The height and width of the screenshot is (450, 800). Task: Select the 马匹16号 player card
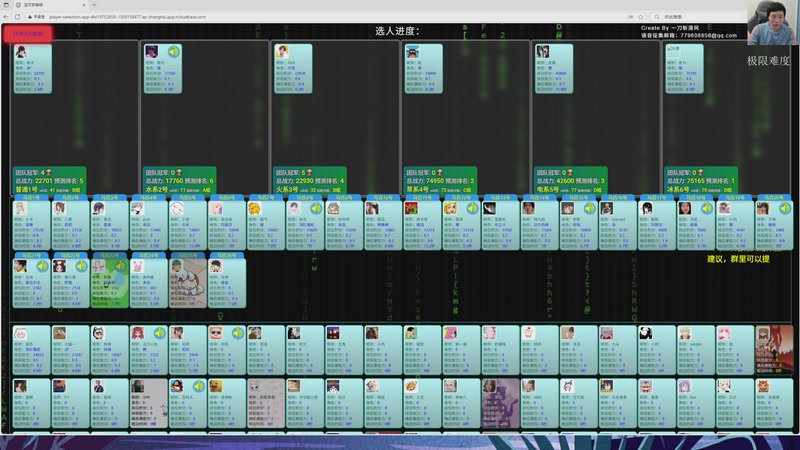(618, 226)
